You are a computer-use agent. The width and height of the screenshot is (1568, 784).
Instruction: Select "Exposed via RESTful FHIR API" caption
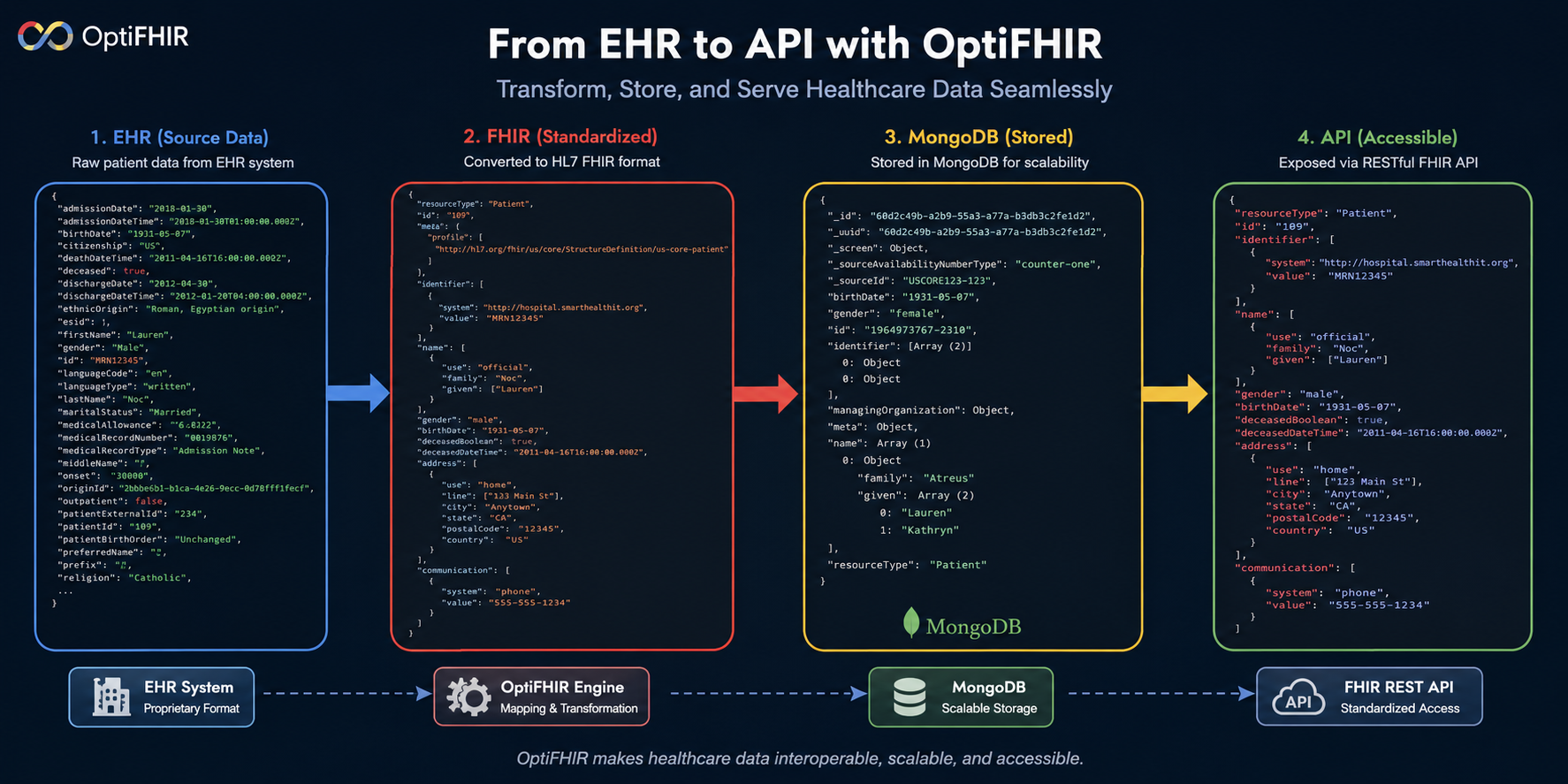pyautogui.click(x=1378, y=163)
